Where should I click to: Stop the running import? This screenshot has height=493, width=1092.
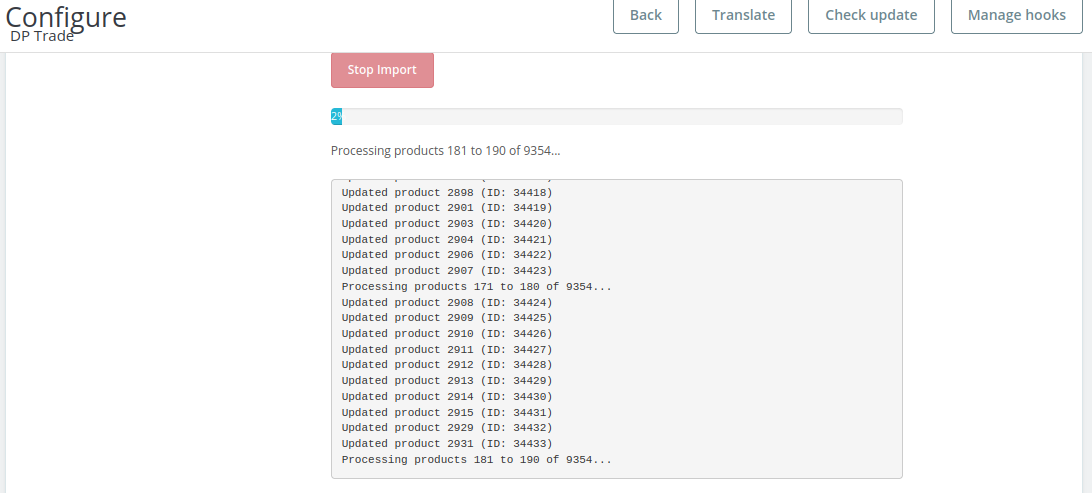tap(382, 70)
